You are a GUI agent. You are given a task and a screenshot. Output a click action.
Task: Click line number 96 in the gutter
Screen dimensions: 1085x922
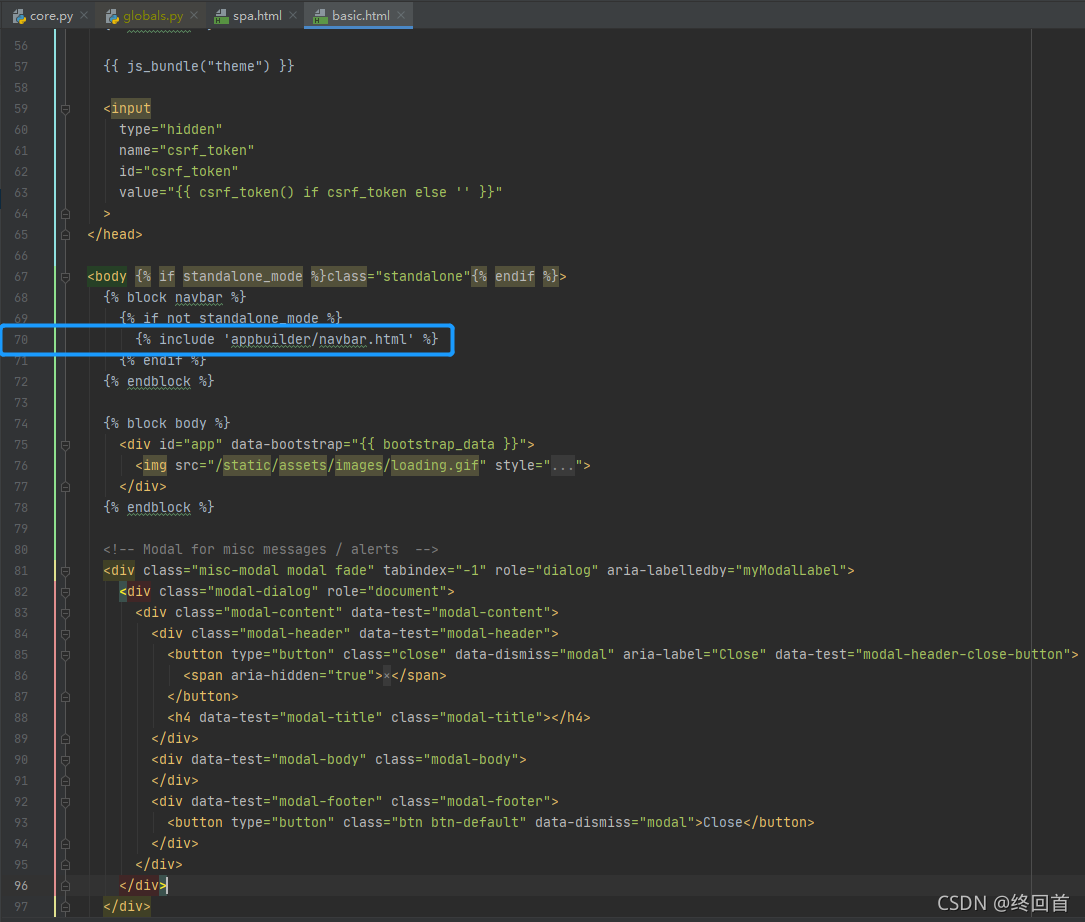[21, 885]
